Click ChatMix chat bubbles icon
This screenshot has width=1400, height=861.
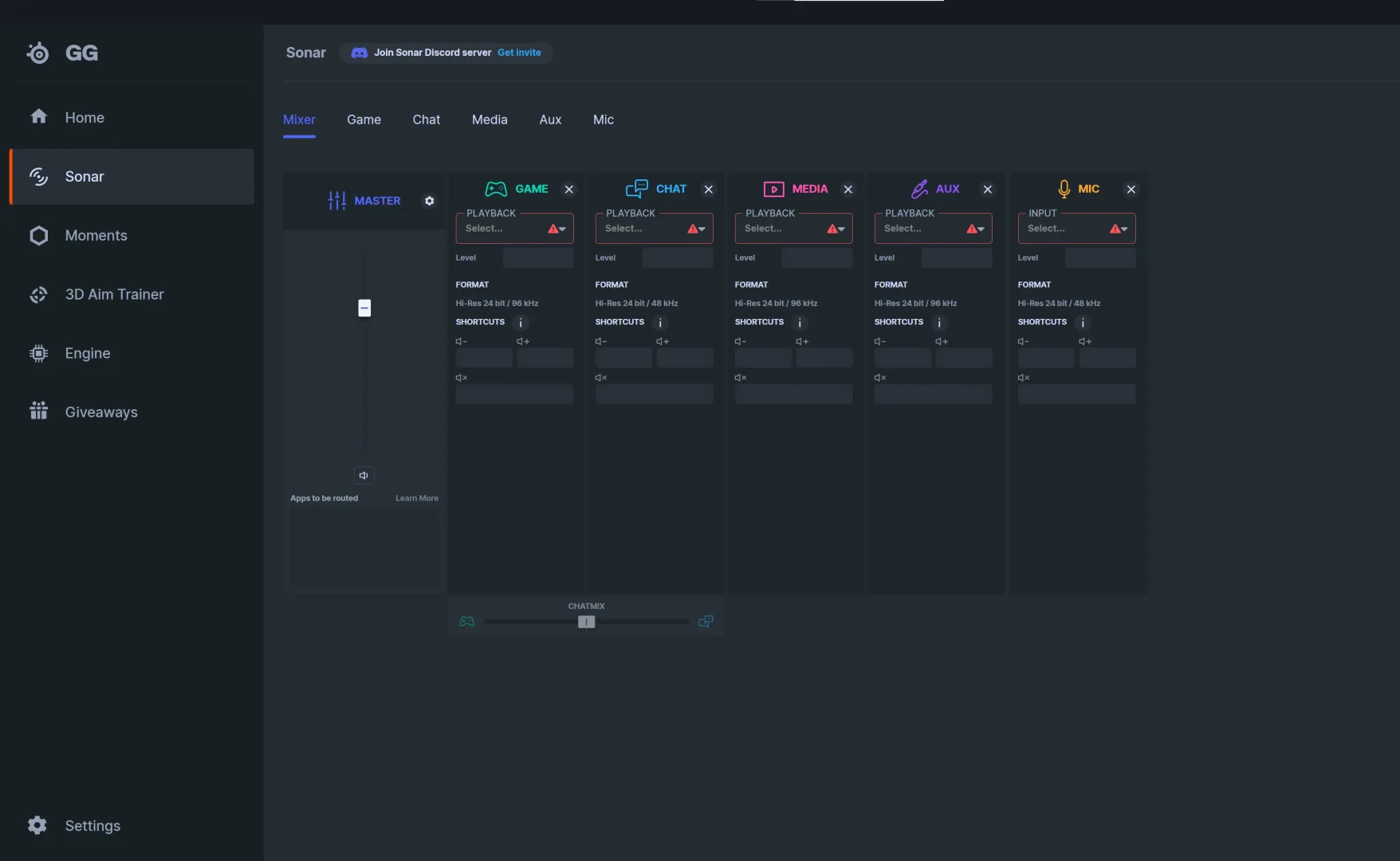pos(706,622)
